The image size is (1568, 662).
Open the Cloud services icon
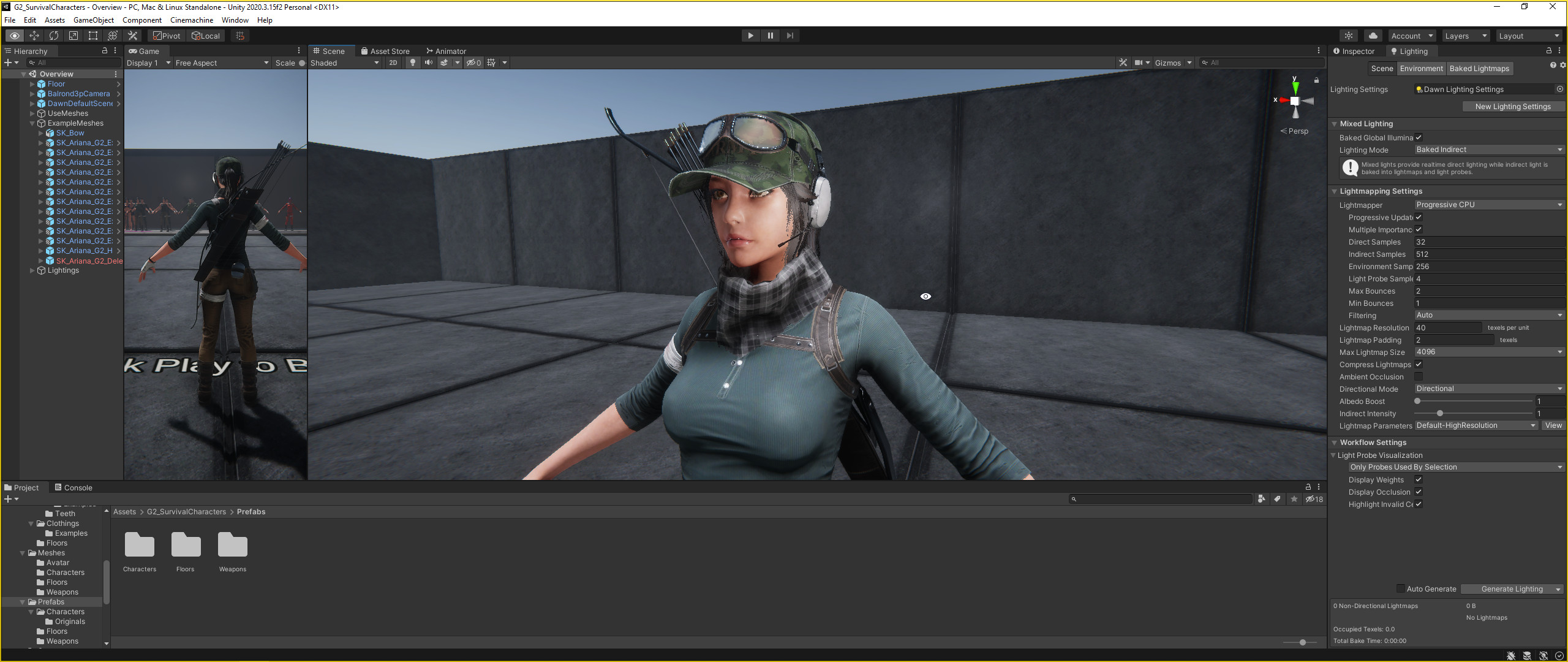pos(1373,36)
